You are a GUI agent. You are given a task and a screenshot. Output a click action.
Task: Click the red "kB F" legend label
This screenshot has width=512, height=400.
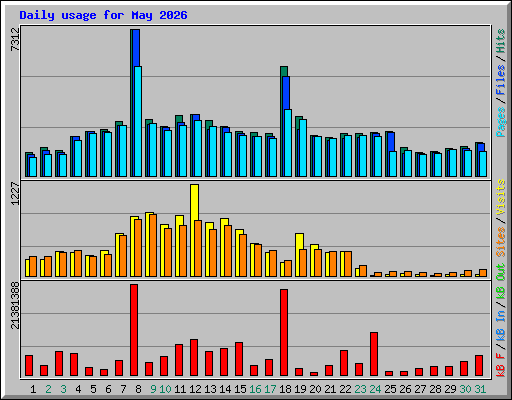tap(500, 365)
